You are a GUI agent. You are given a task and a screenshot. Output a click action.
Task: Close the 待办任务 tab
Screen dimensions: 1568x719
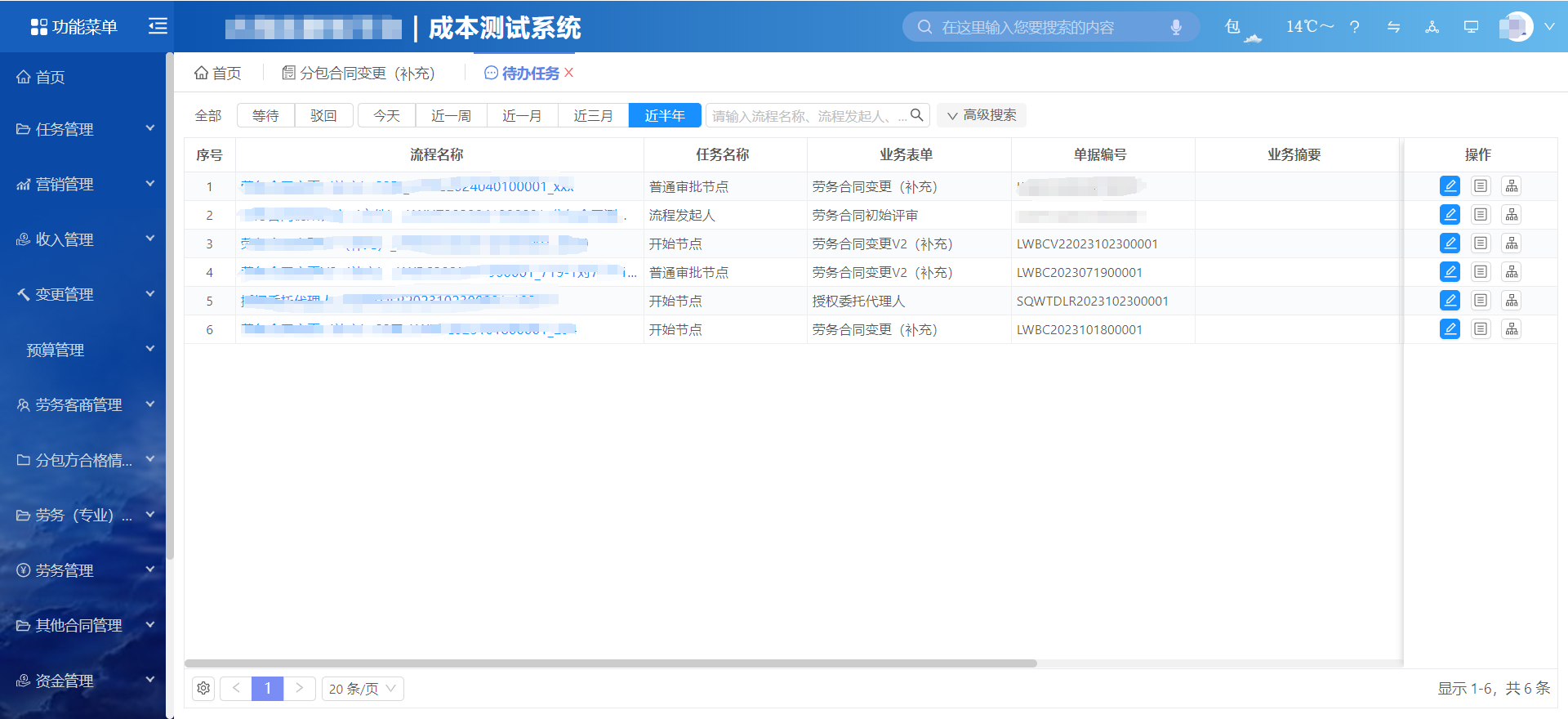(x=569, y=73)
